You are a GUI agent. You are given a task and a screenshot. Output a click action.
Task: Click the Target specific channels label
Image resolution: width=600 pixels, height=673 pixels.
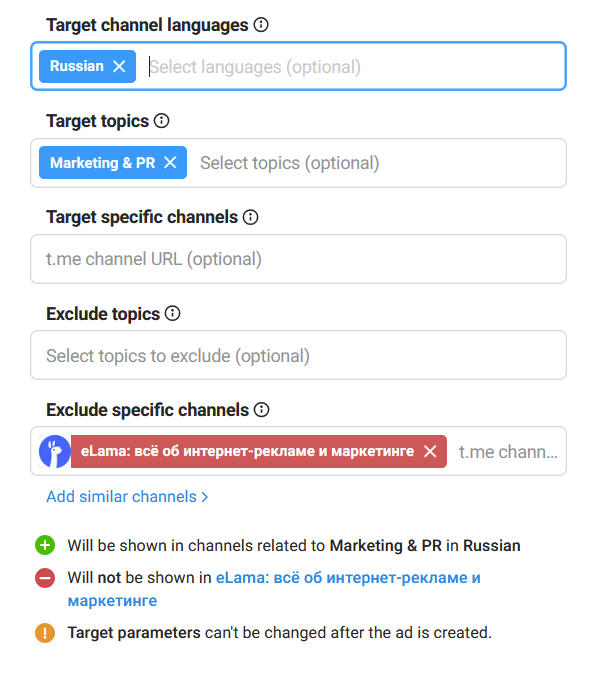pyautogui.click(x=142, y=217)
